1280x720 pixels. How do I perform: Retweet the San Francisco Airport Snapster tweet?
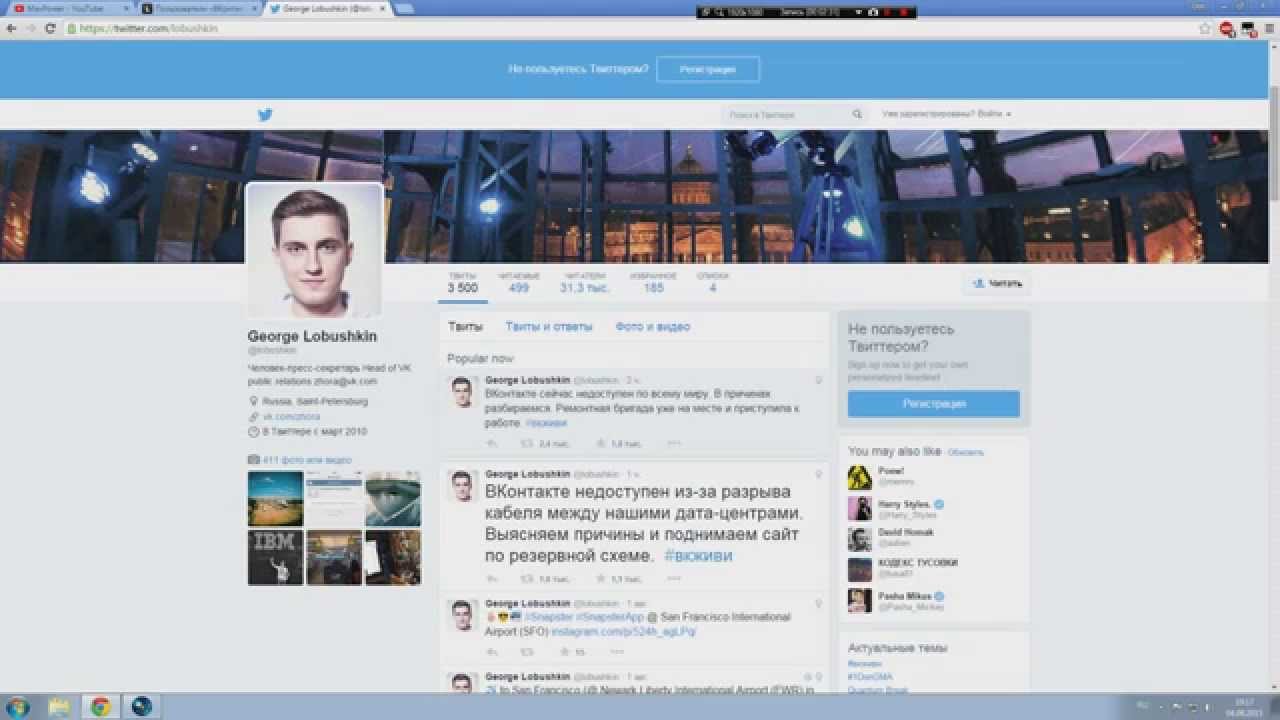(527, 652)
